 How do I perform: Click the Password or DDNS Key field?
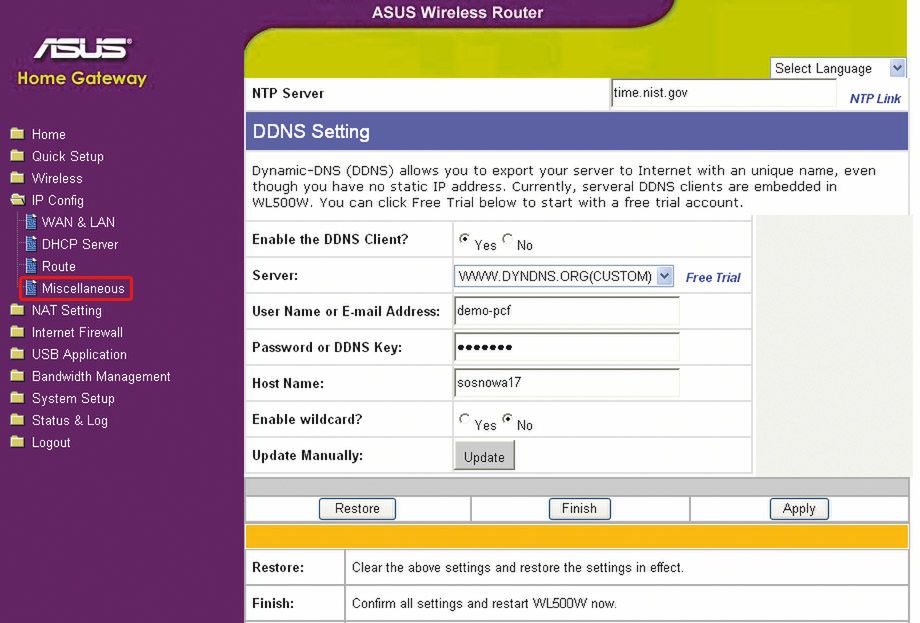point(567,347)
